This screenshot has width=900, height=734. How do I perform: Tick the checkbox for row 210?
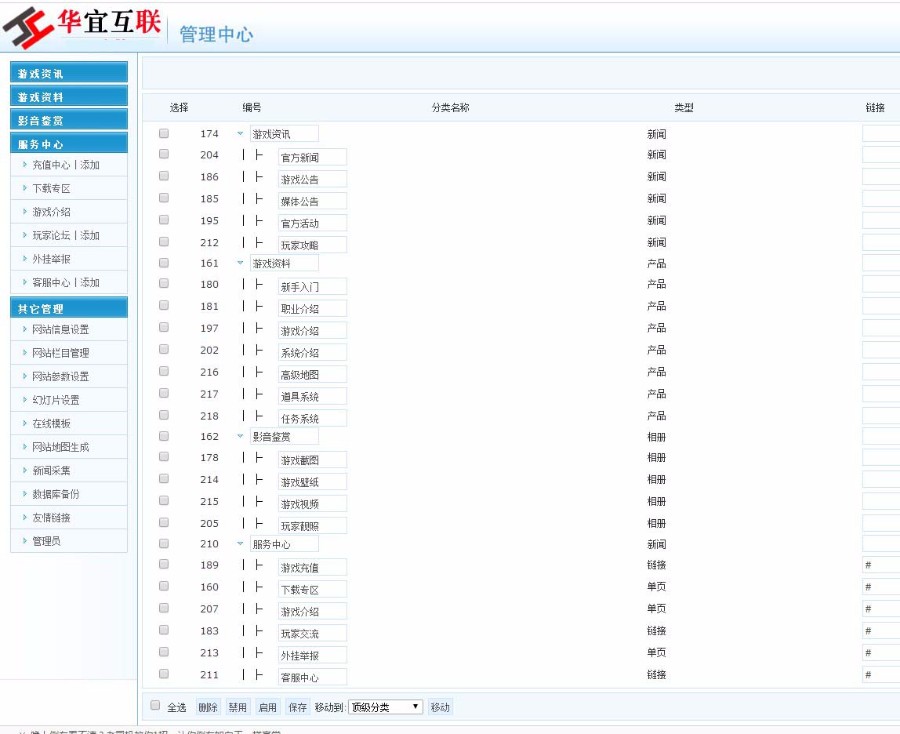pyautogui.click(x=164, y=543)
